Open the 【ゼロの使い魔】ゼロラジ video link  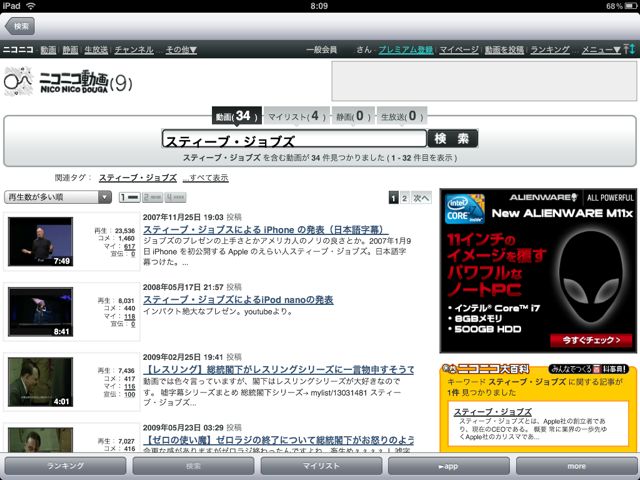(278, 440)
